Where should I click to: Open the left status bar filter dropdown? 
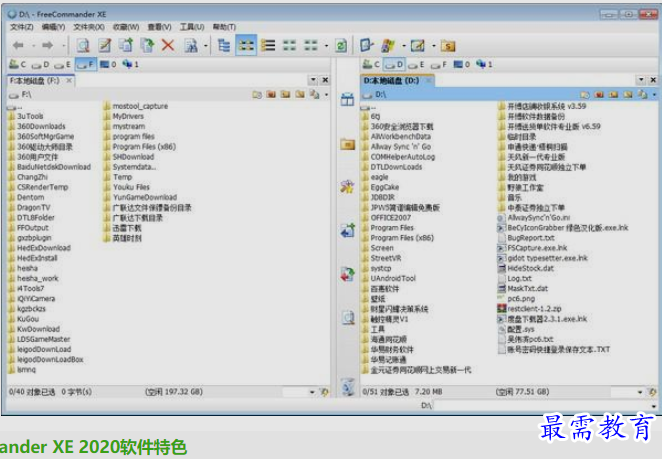click(x=312, y=392)
